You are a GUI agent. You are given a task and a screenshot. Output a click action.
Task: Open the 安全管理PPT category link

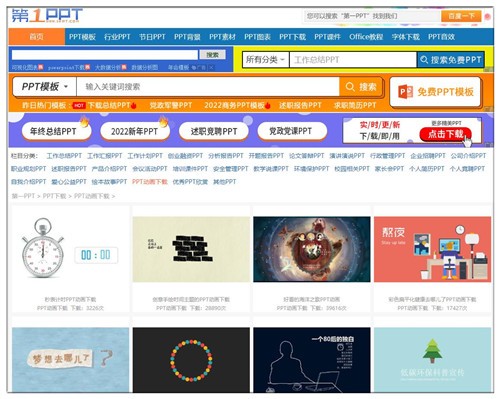click(x=231, y=169)
